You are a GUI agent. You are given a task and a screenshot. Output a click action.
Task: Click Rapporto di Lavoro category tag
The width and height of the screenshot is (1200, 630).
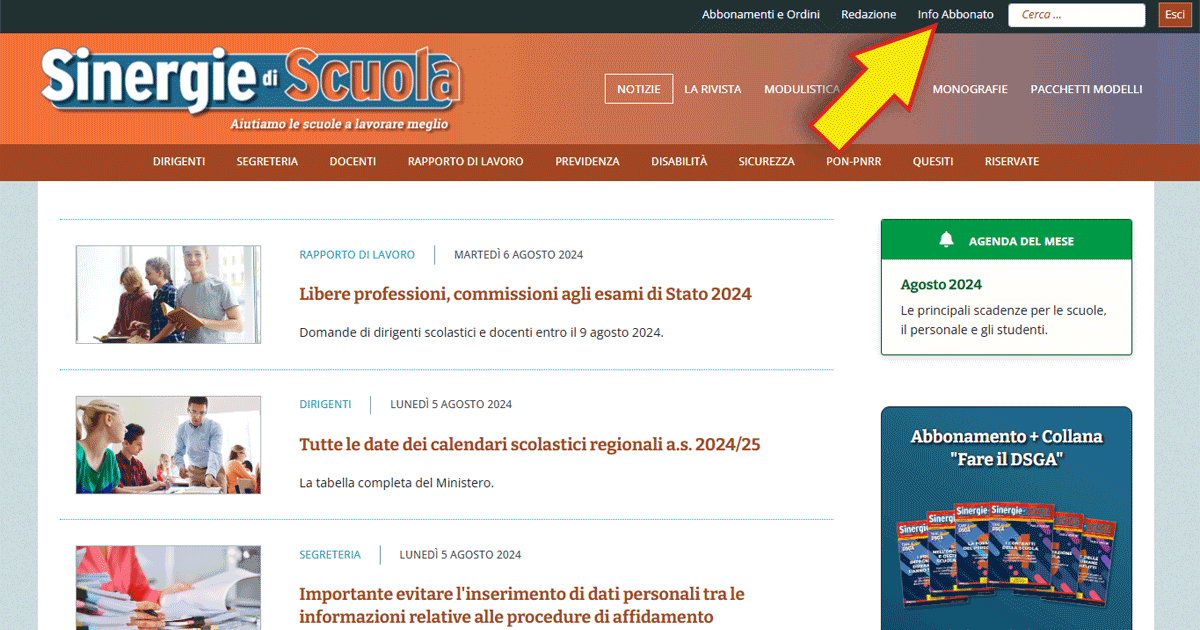357,255
